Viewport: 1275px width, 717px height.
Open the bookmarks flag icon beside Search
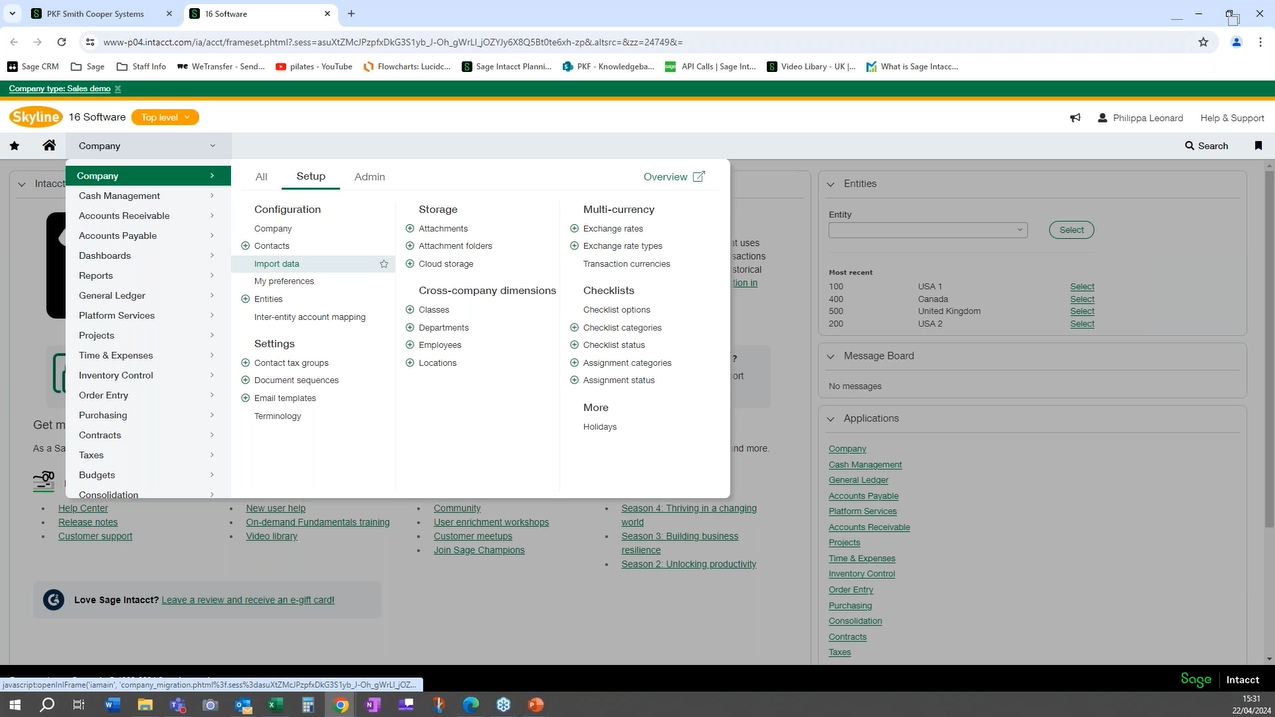1258,146
